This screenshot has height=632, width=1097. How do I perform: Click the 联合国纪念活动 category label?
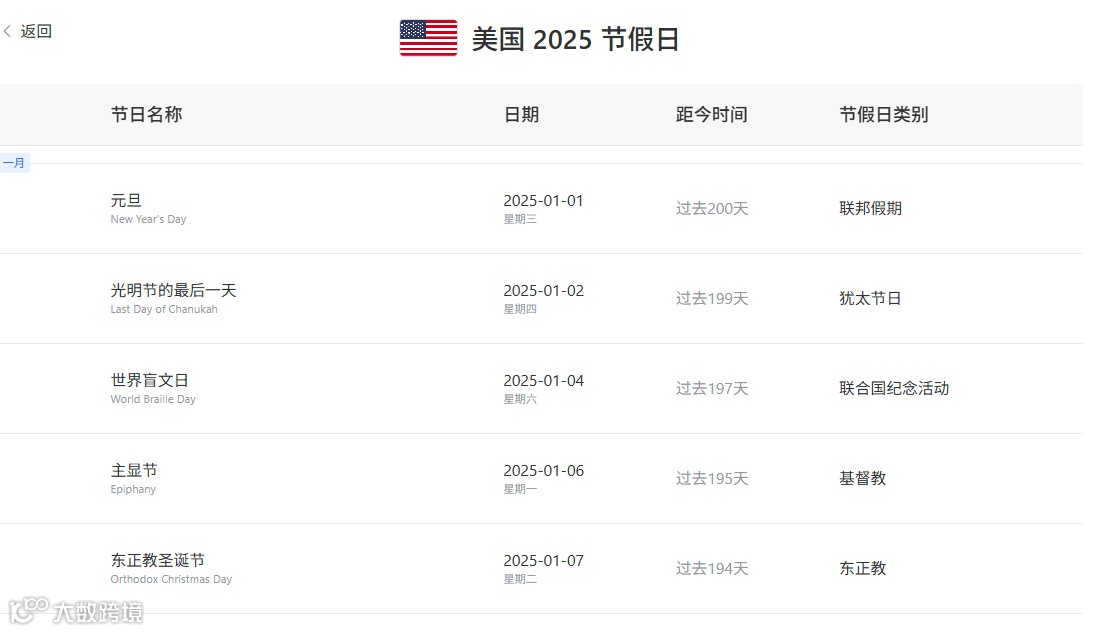coord(894,388)
